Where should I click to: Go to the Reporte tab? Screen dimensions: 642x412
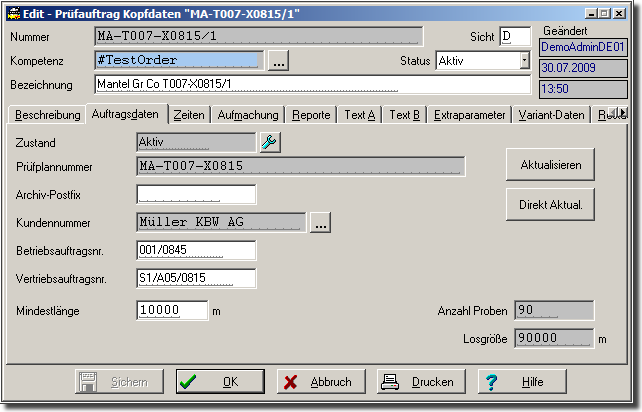tap(311, 115)
